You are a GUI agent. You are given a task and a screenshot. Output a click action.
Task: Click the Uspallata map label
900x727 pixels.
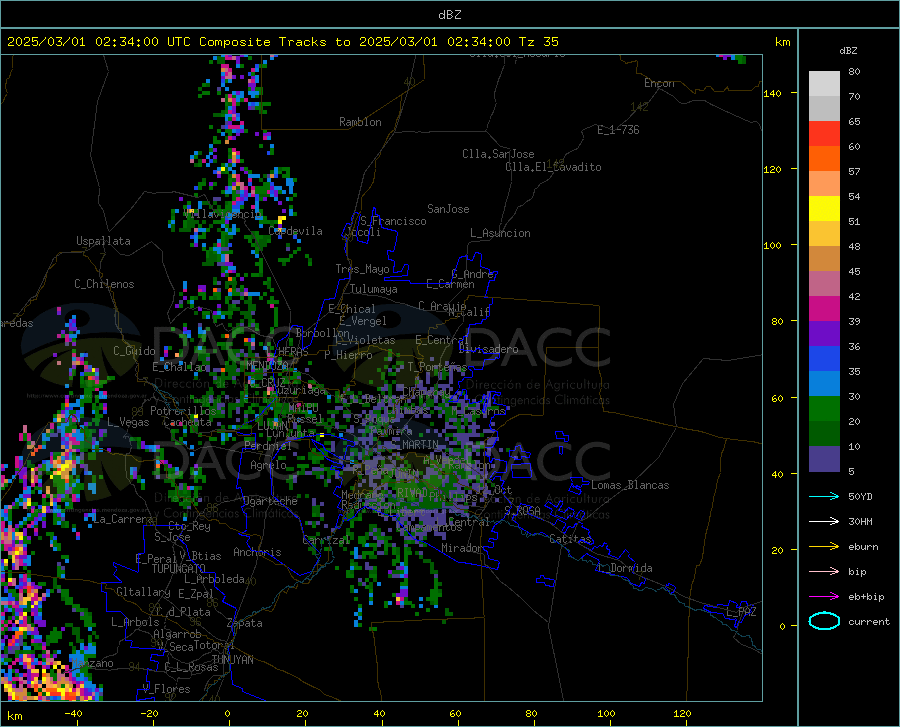pyautogui.click(x=103, y=241)
